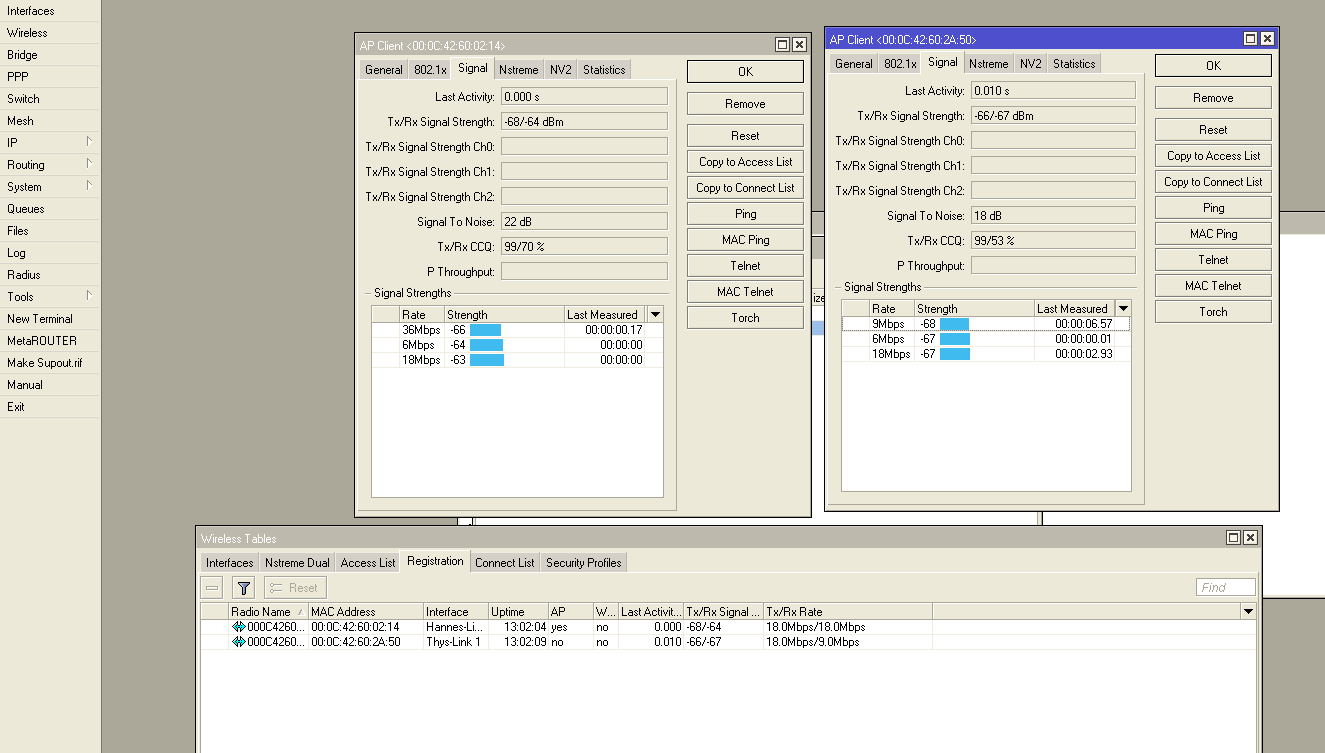The width and height of the screenshot is (1325, 753).
Task: Switch to the Security Profiles tab
Action: 583,563
